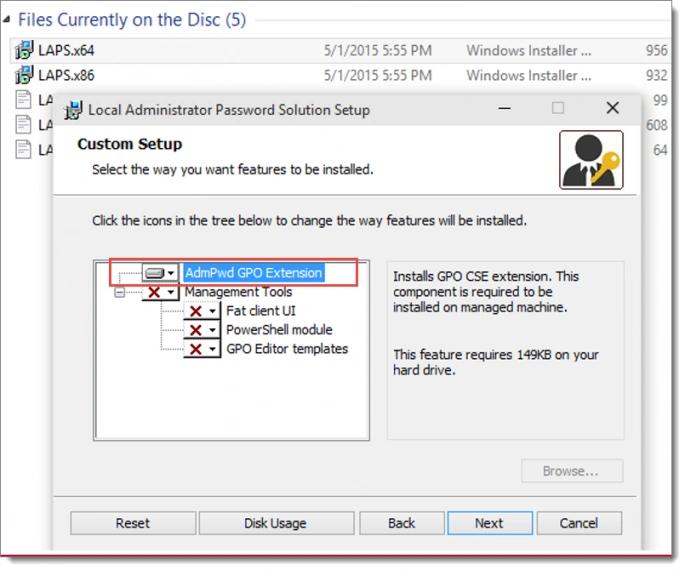Minimize the LAPS Setup window
This screenshot has width=685, height=570.
click(x=505, y=108)
